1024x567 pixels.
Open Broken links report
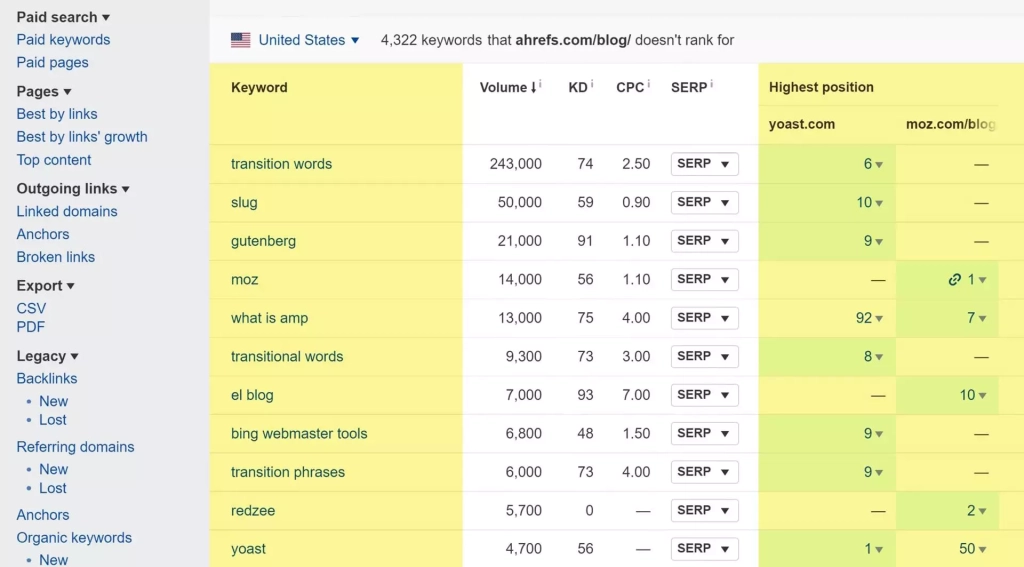[x=56, y=257]
